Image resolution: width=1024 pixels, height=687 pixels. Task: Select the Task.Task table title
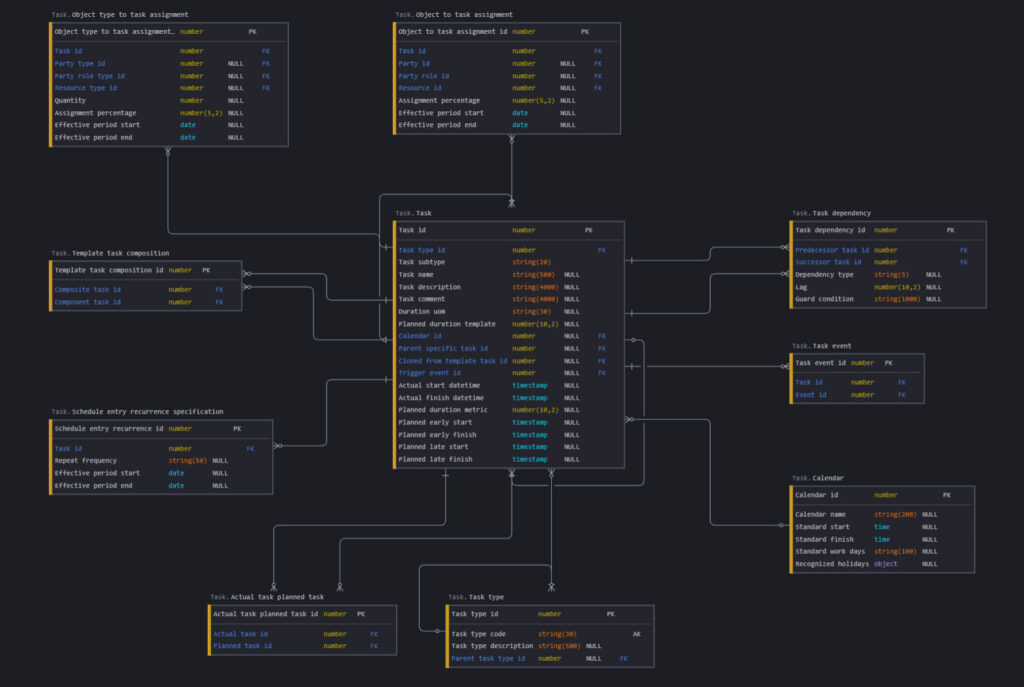tap(413, 213)
